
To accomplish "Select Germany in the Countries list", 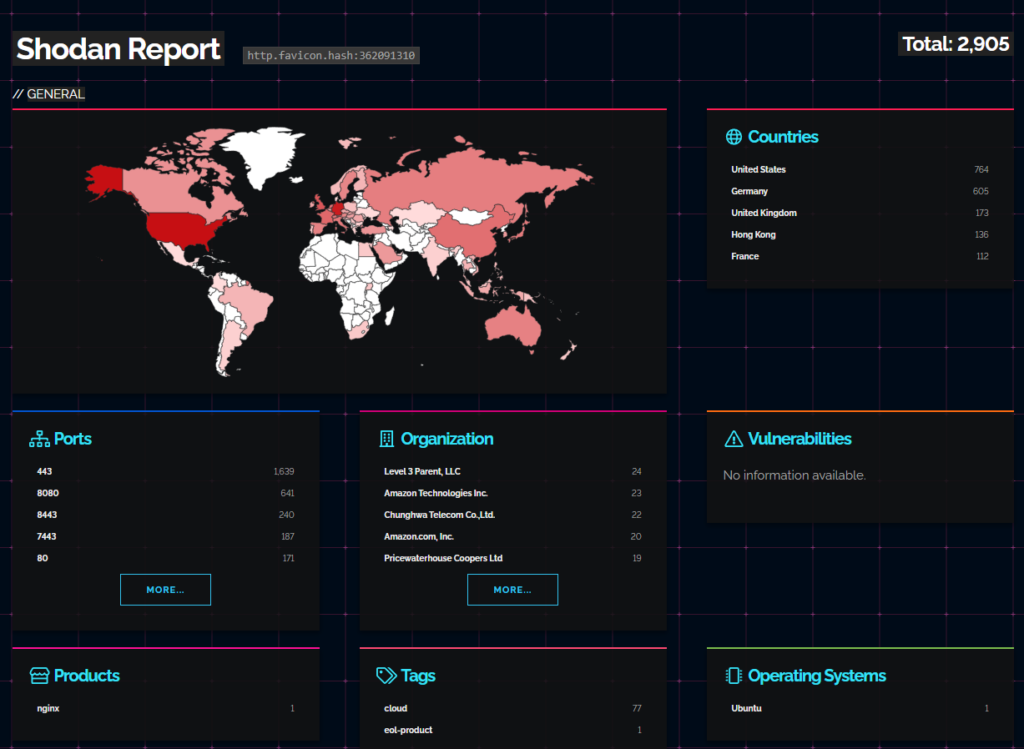I will point(749,191).
